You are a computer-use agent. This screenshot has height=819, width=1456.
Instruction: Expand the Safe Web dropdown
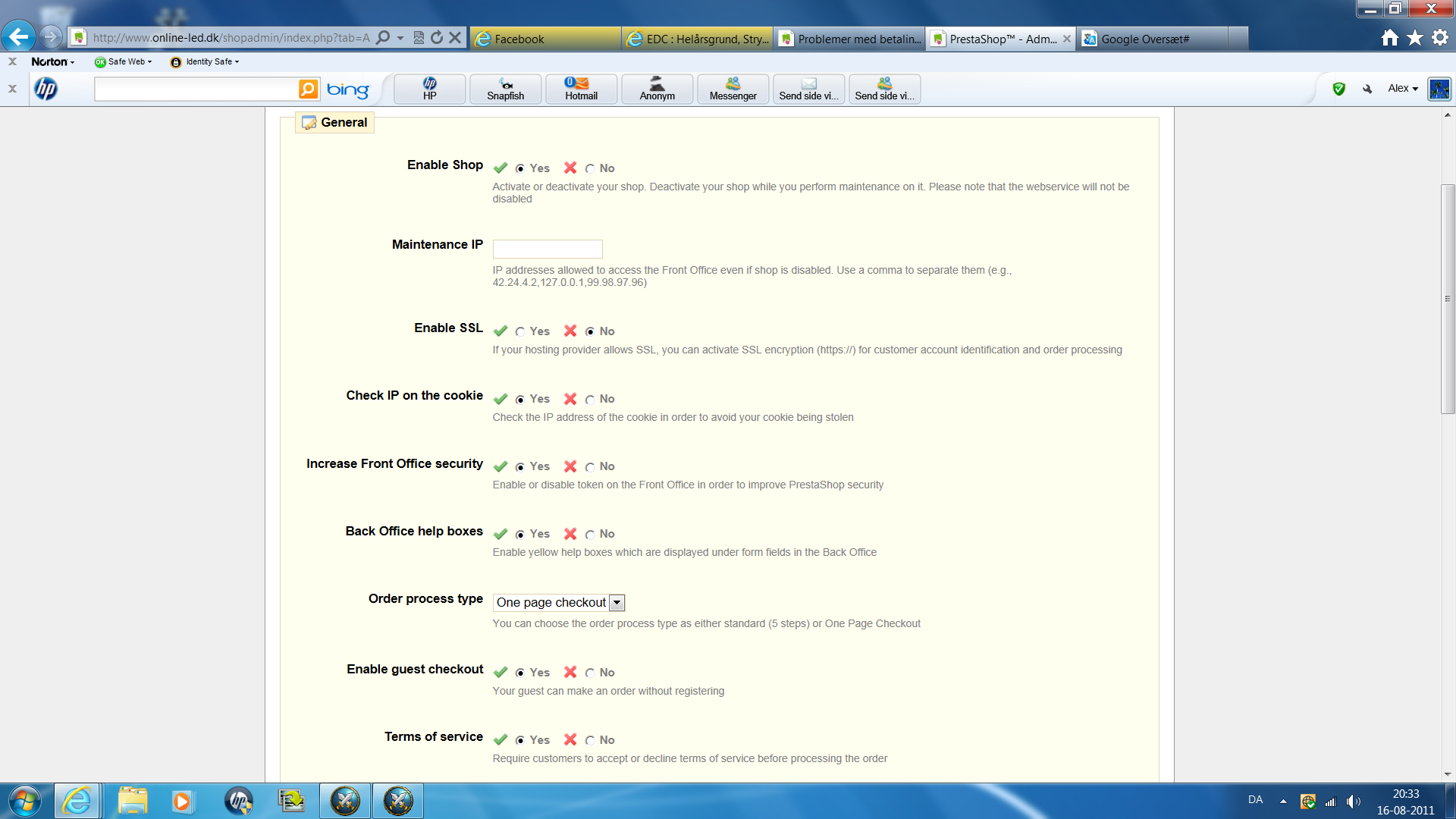[x=124, y=62]
